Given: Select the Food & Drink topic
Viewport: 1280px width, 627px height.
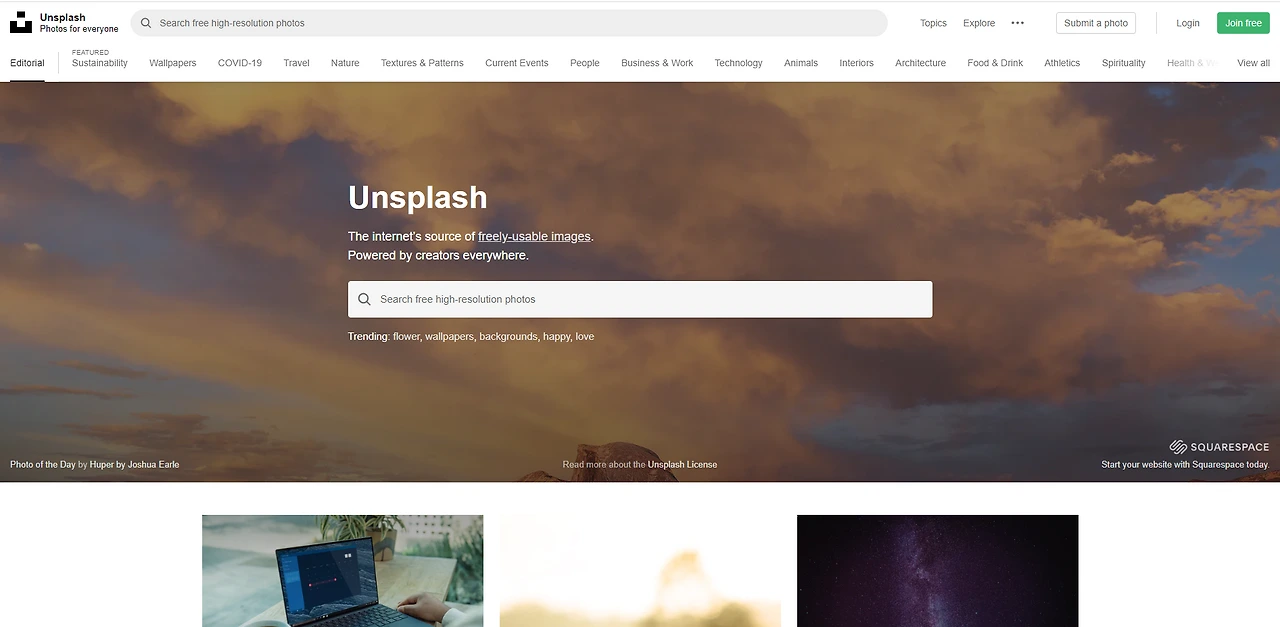Looking at the screenshot, I should [x=995, y=63].
